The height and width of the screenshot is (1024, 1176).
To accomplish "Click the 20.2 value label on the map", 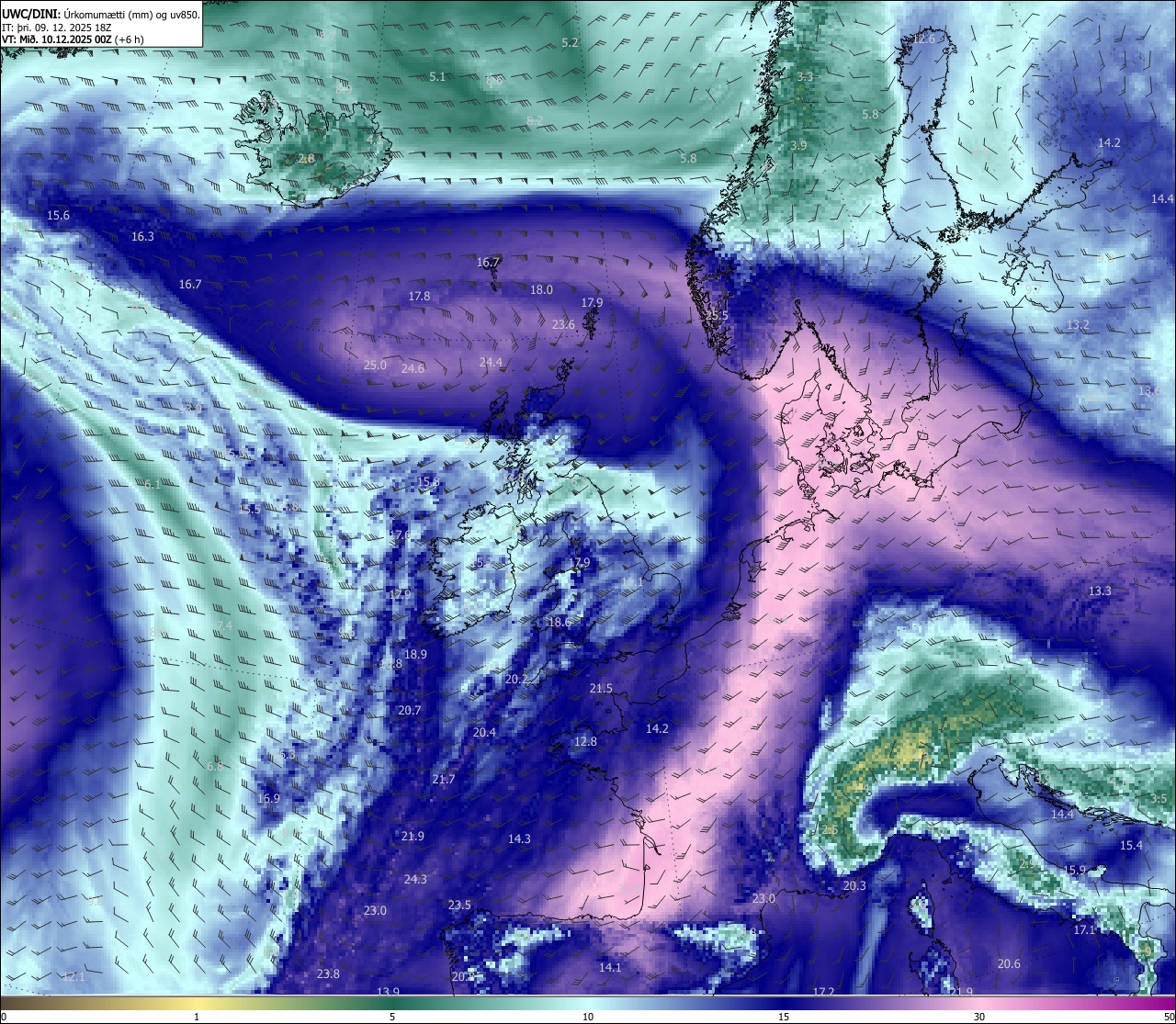I will point(516,680).
